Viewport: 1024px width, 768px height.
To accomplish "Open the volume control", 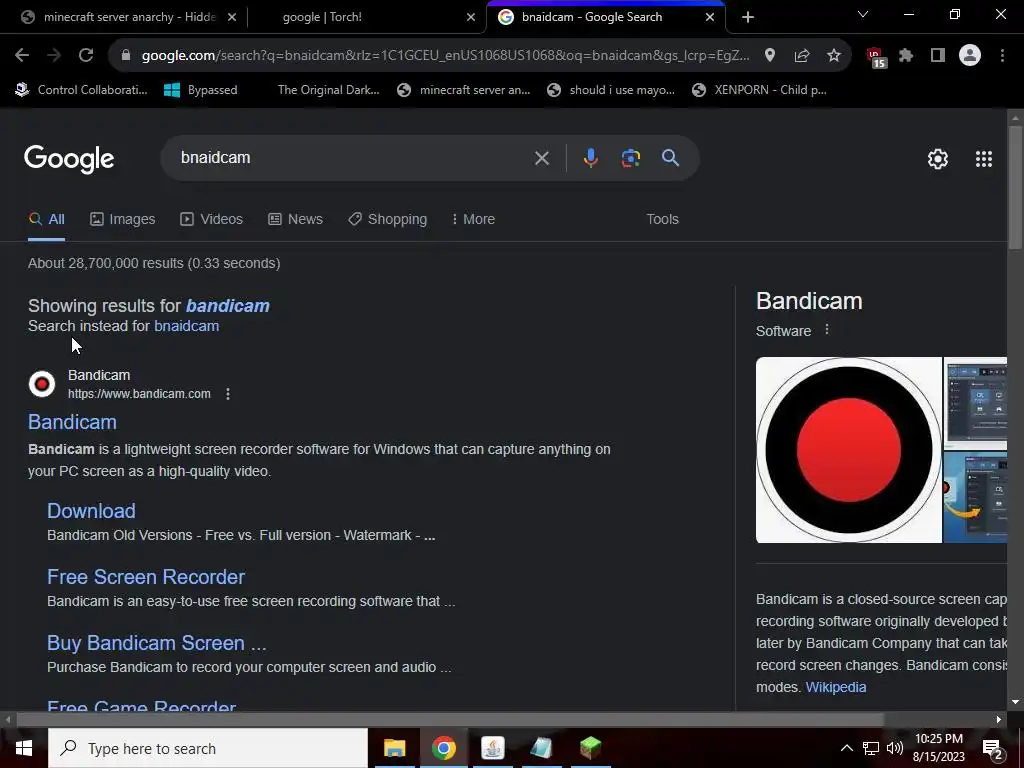I will 895,748.
